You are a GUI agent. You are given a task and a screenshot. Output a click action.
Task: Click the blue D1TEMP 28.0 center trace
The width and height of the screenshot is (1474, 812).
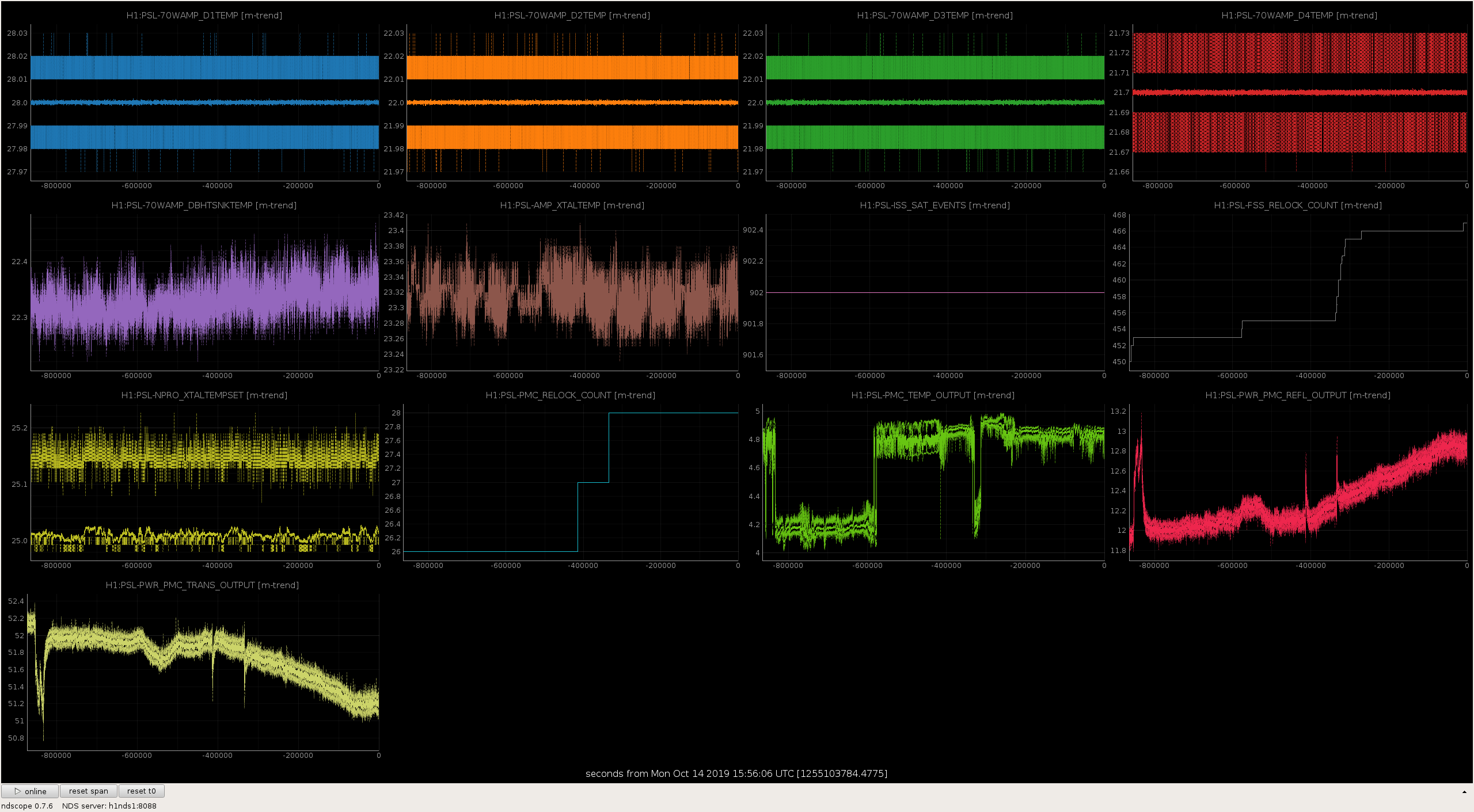pos(204,102)
